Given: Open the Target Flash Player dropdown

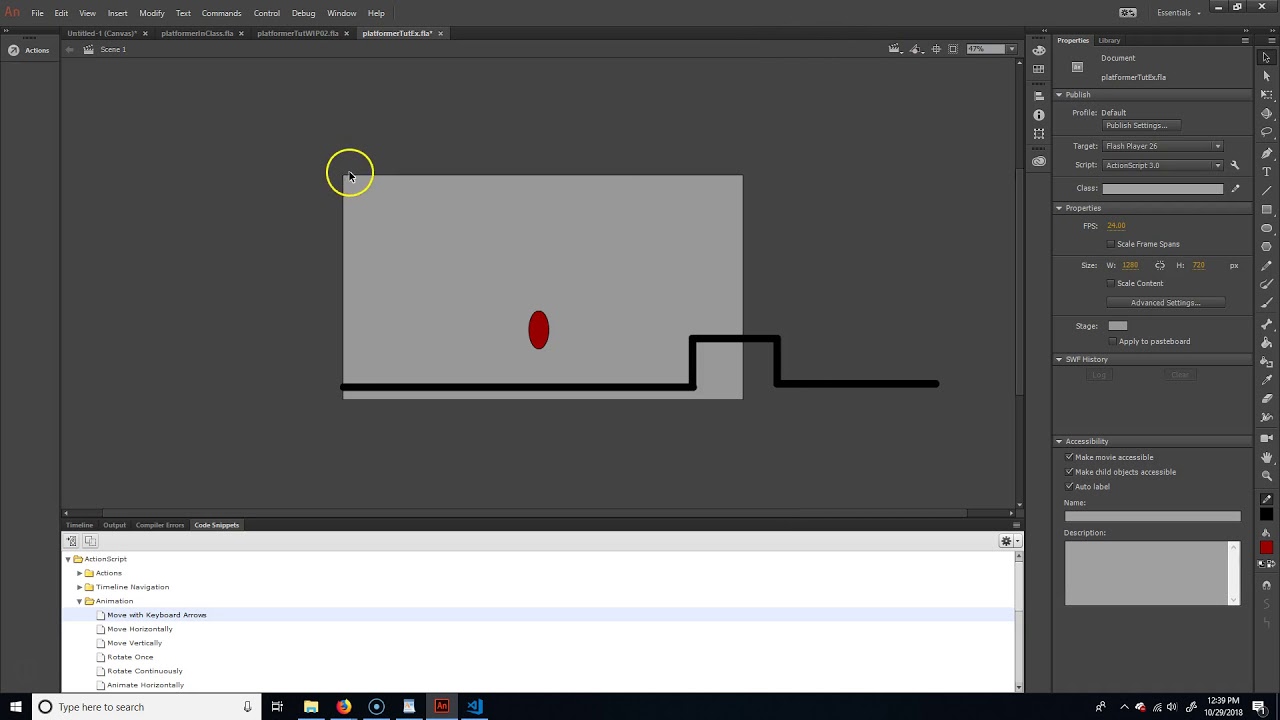Looking at the screenshot, I should pyautogui.click(x=1162, y=146).
